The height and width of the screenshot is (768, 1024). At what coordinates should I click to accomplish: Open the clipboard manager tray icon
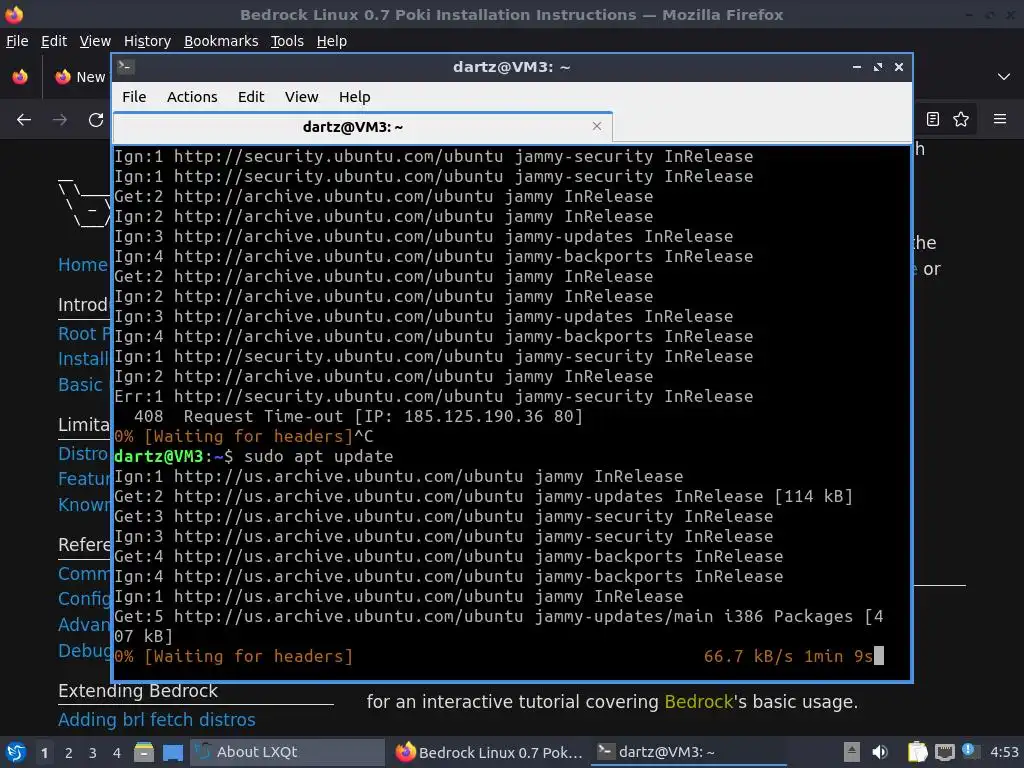[917, 752]
